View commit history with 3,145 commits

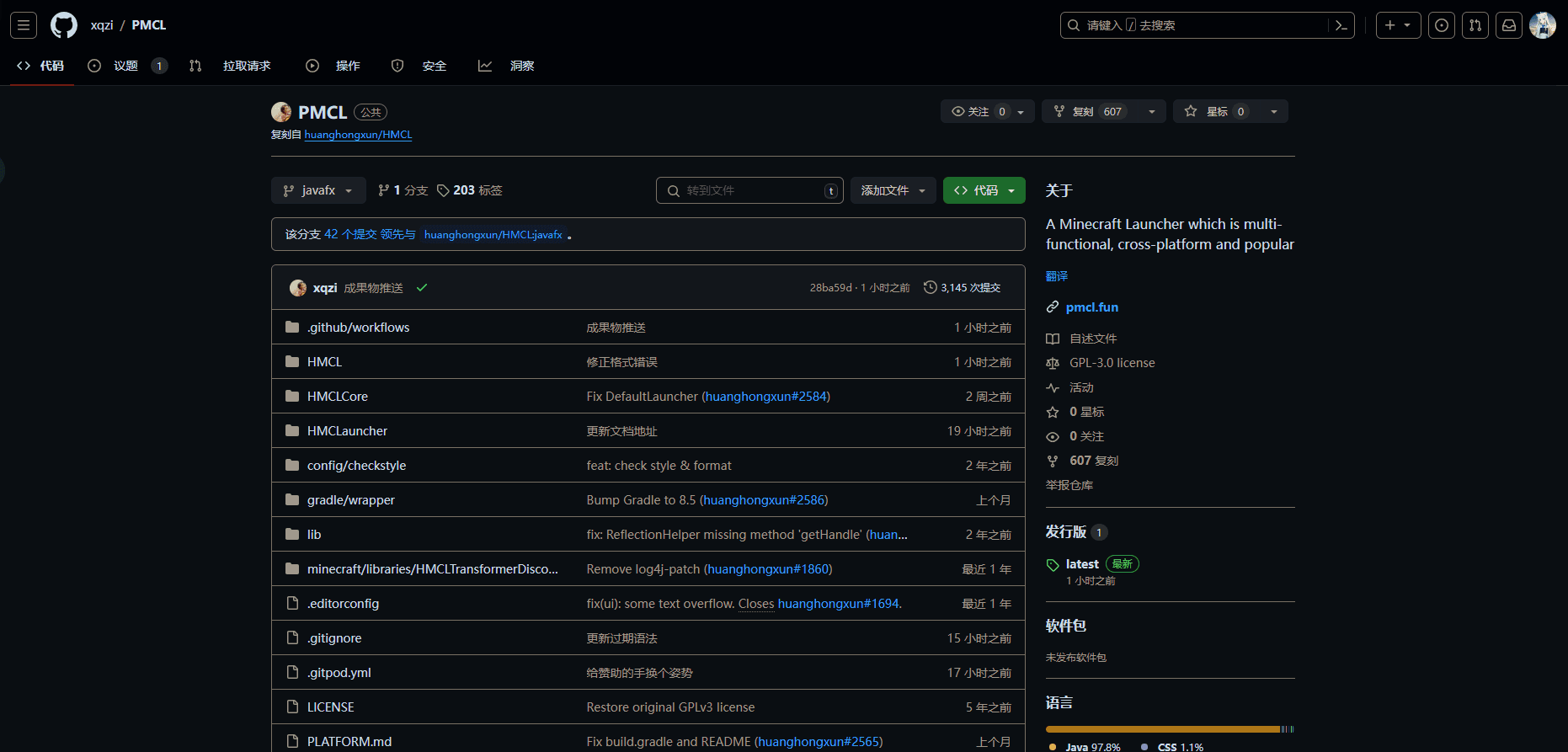click(x=962, y=288)
